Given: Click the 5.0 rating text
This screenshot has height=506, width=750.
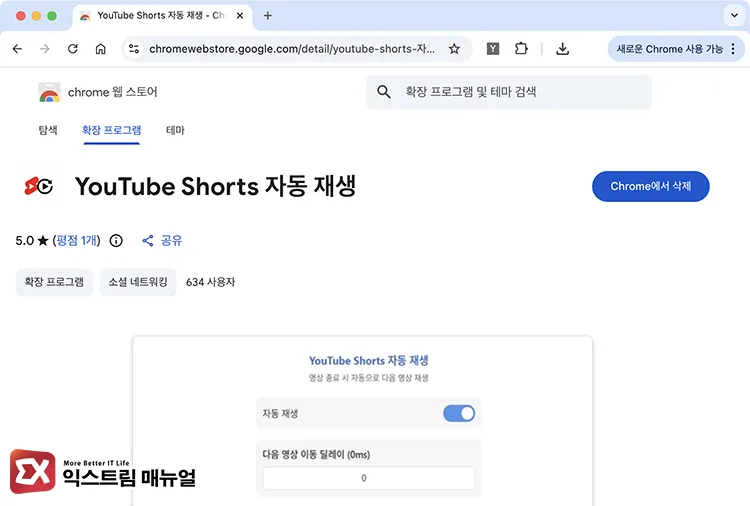Looking at the screenshot, I should (24, 241).
